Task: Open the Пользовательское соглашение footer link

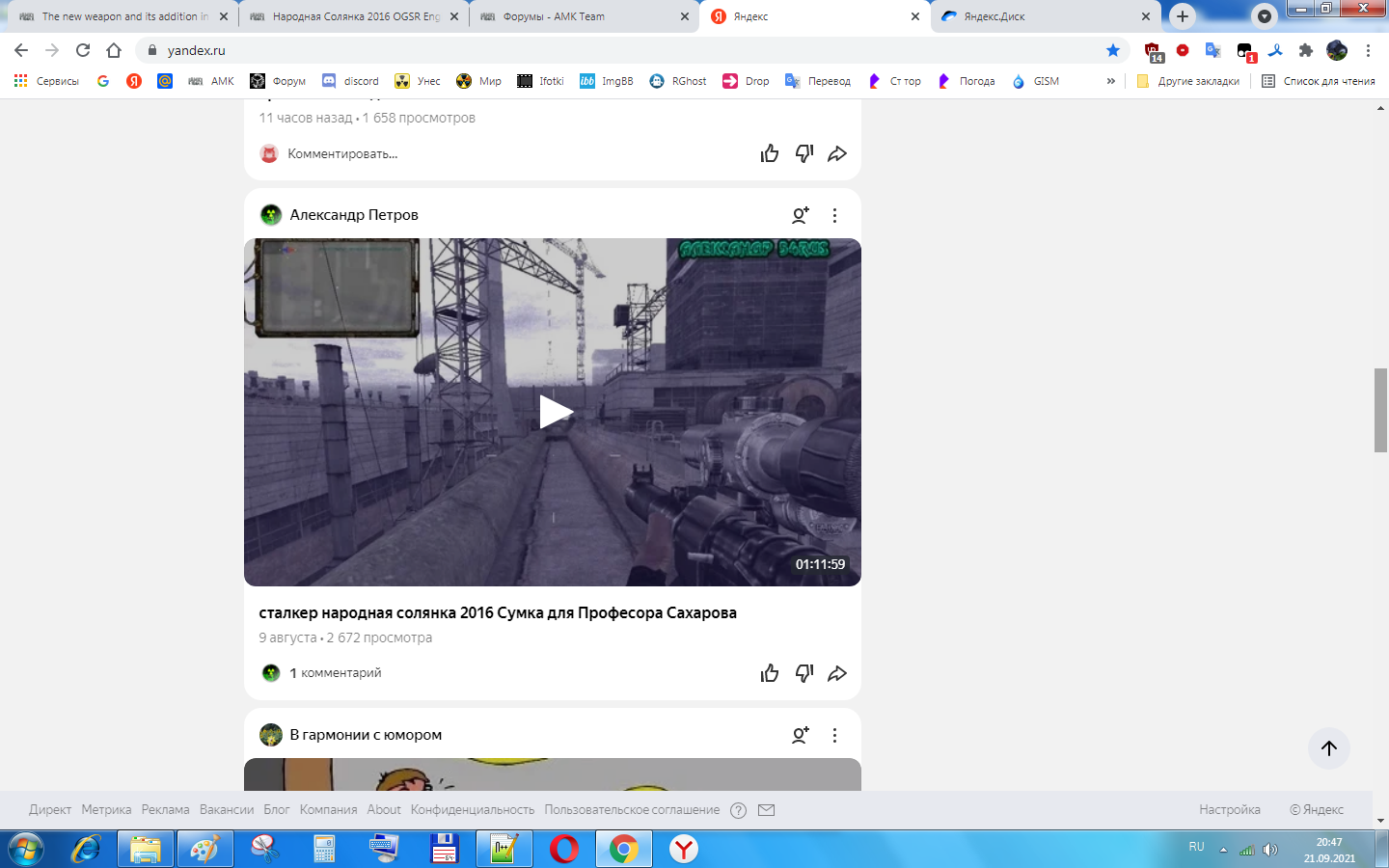Action: click(x=632, y=810)
